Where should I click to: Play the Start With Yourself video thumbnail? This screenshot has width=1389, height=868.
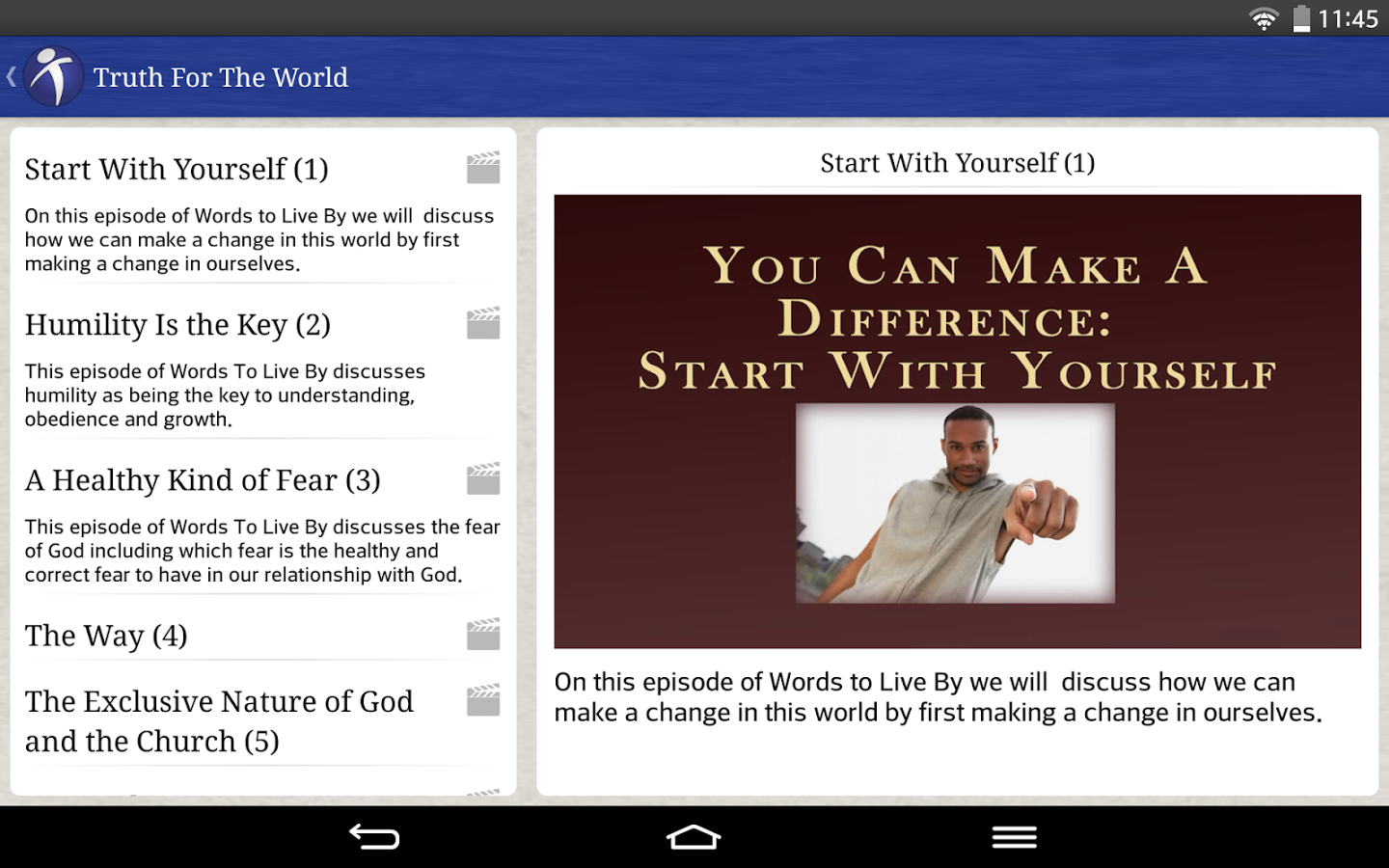click(x=957, y=421)
